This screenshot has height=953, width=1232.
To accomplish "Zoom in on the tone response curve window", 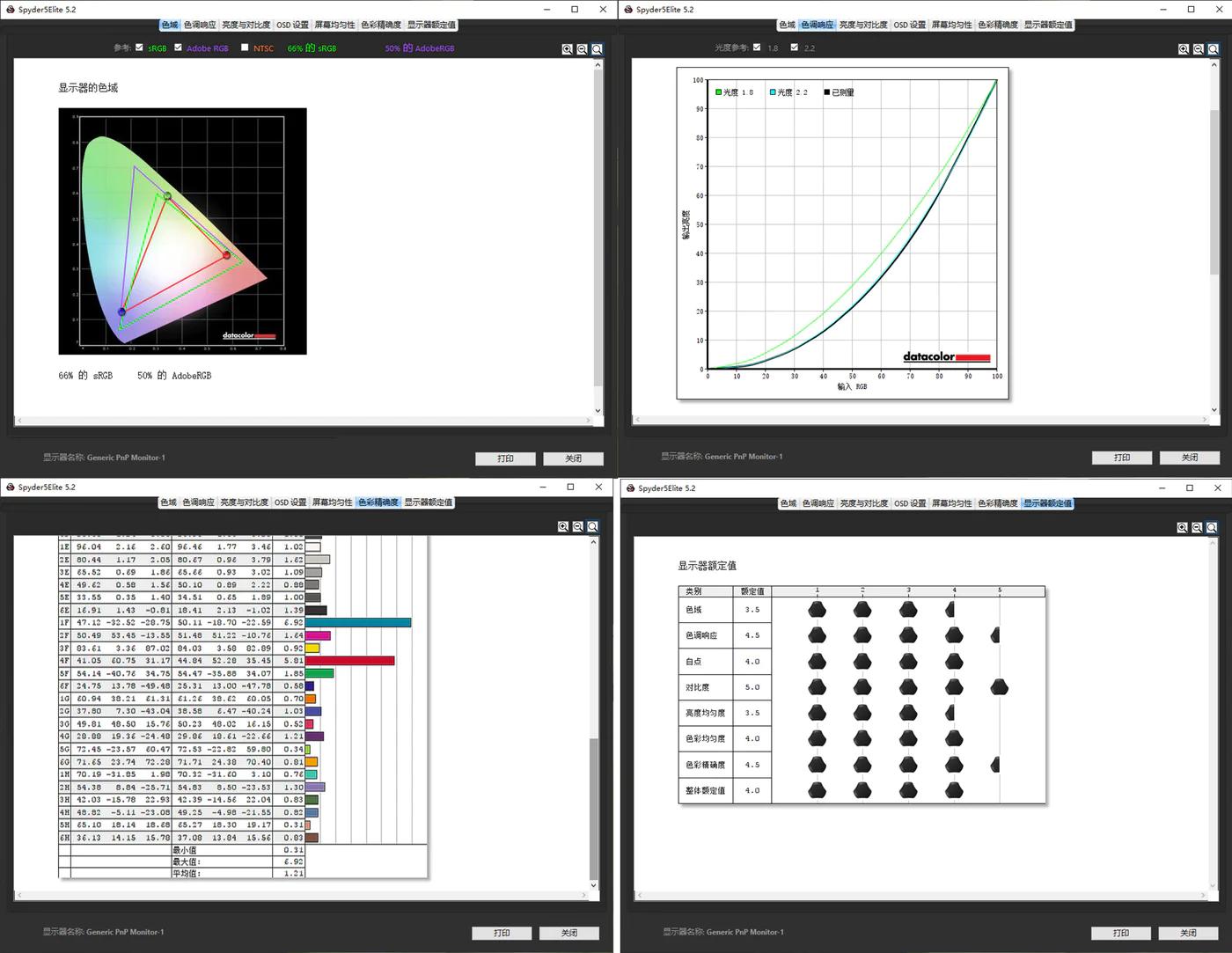I will coord(1184,49).
